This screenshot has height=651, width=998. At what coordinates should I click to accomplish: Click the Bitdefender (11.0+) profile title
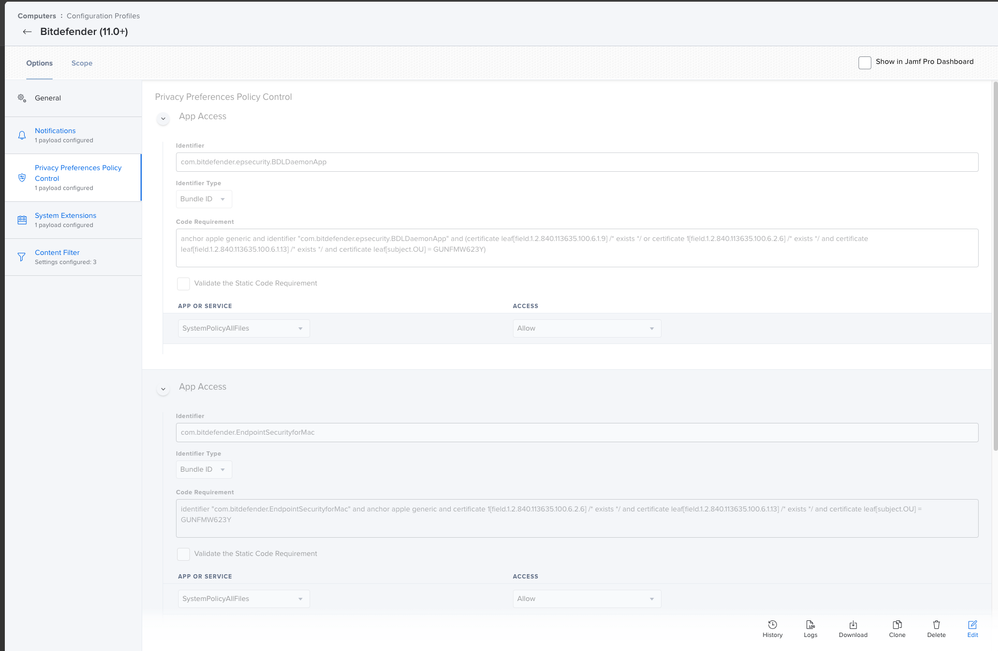pos(84,32)
